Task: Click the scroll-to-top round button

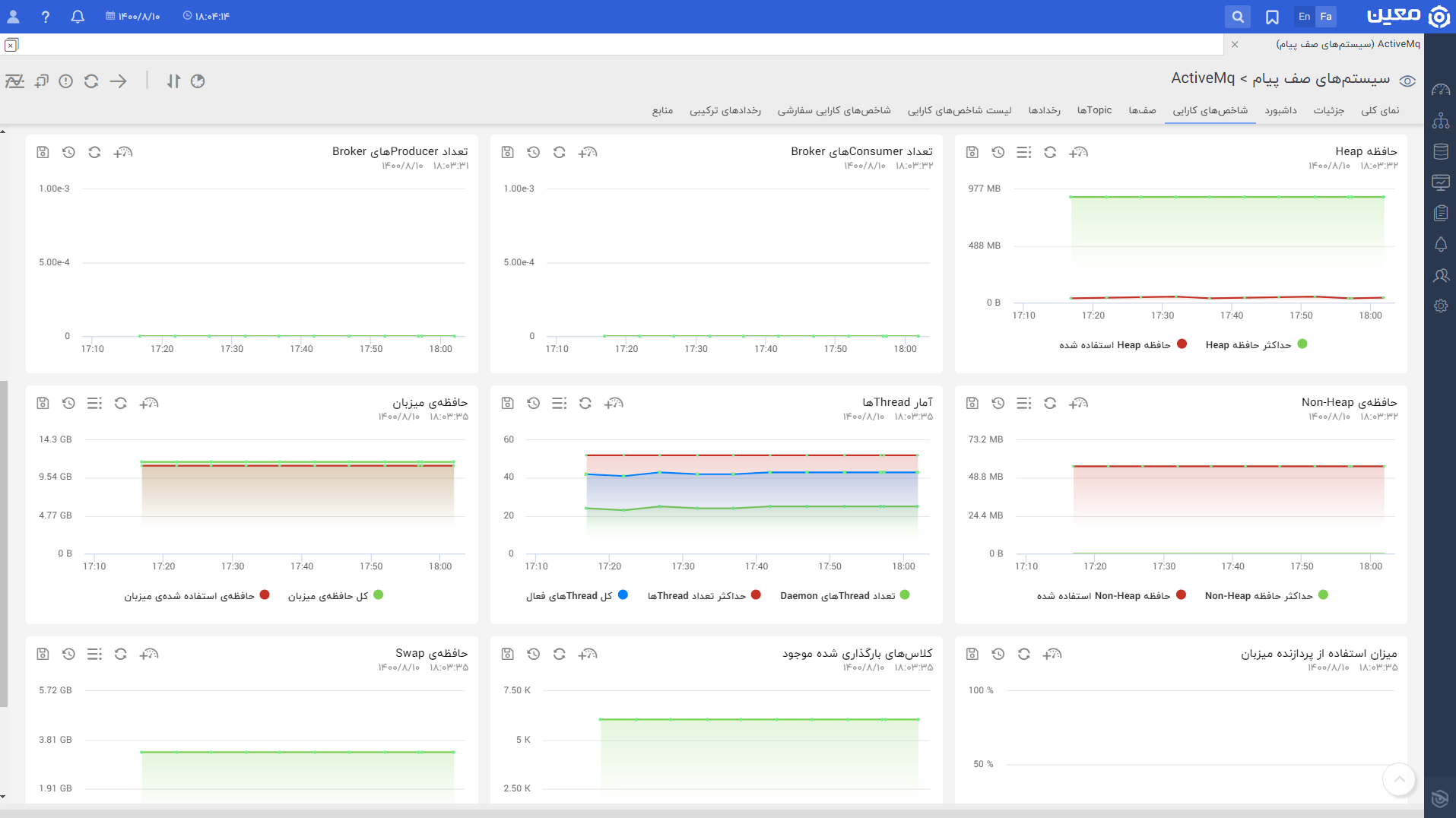Action: point(1399,779)
